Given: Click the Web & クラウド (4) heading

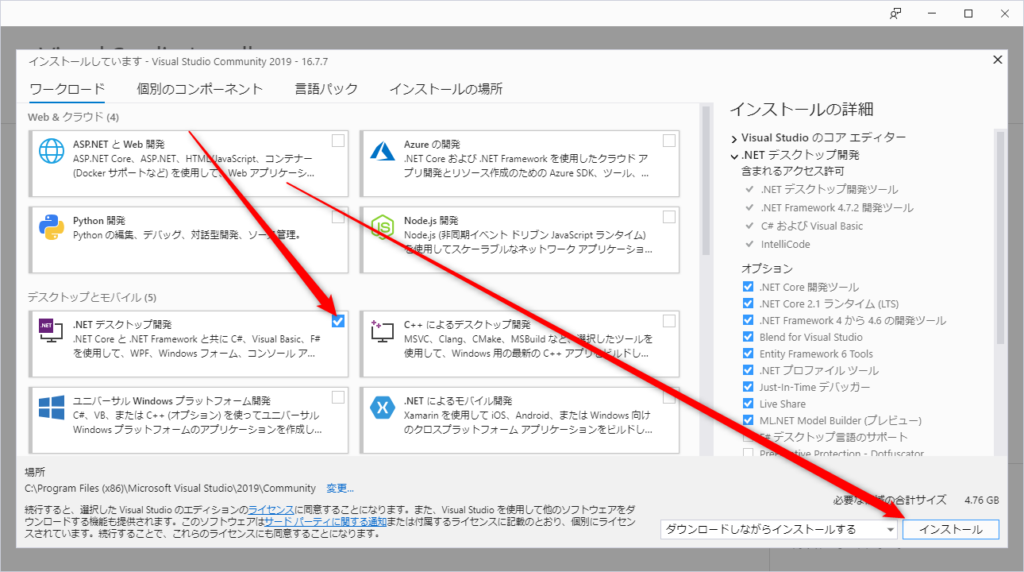Looking at the screenshot, I should pos(73,117).
